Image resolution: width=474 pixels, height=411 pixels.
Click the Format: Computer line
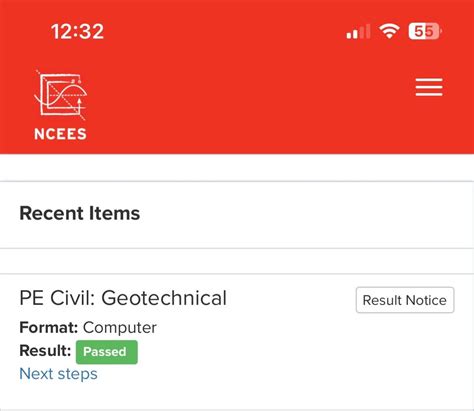click(x=88, y=328)
